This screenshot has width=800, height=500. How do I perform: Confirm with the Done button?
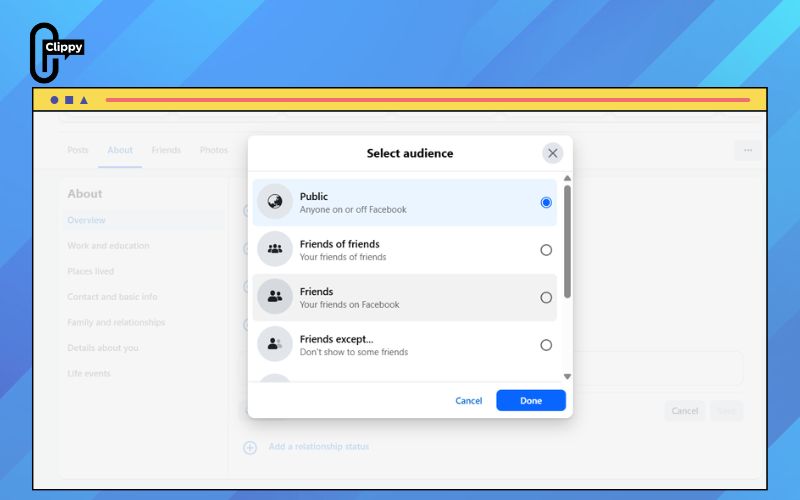coord(531,401)
